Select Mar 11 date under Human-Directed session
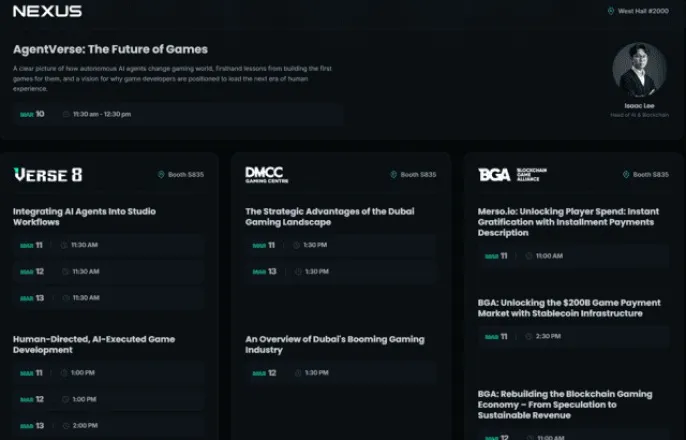This screenshot has height=440, width=686. click(x=31, y=373)
